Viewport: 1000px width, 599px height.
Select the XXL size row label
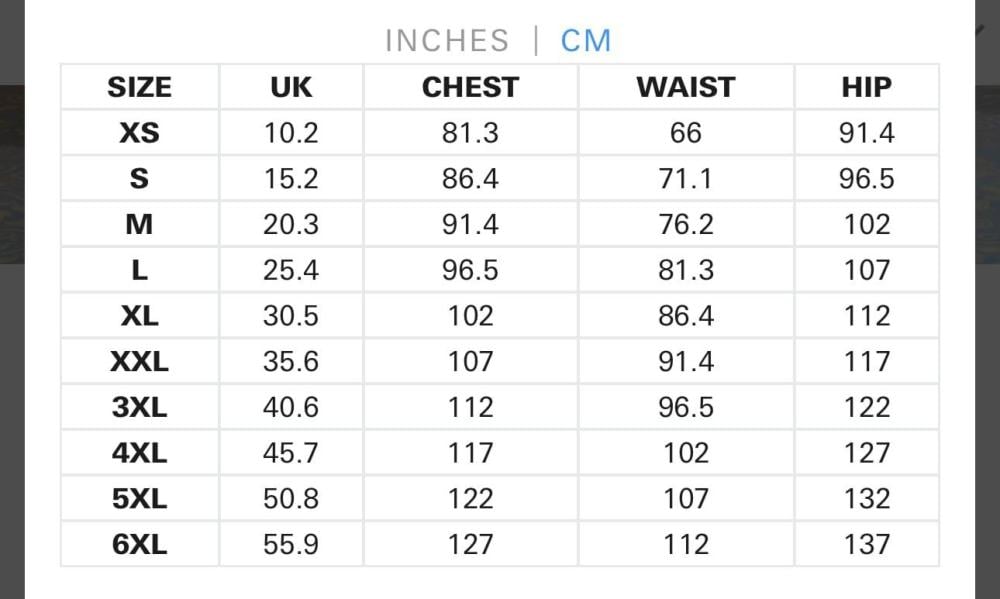click(139, 362)
